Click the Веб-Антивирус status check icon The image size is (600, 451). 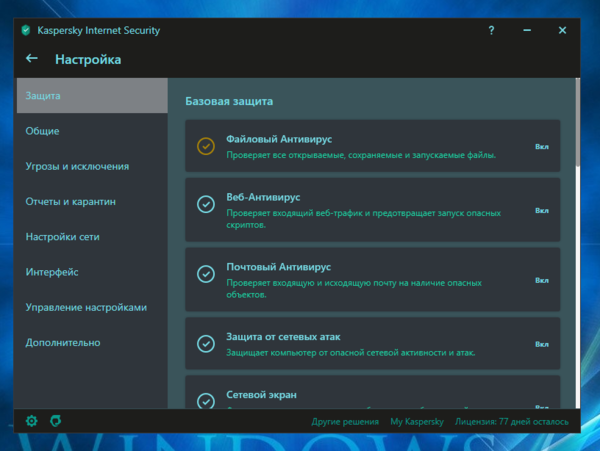pos(206,204)
